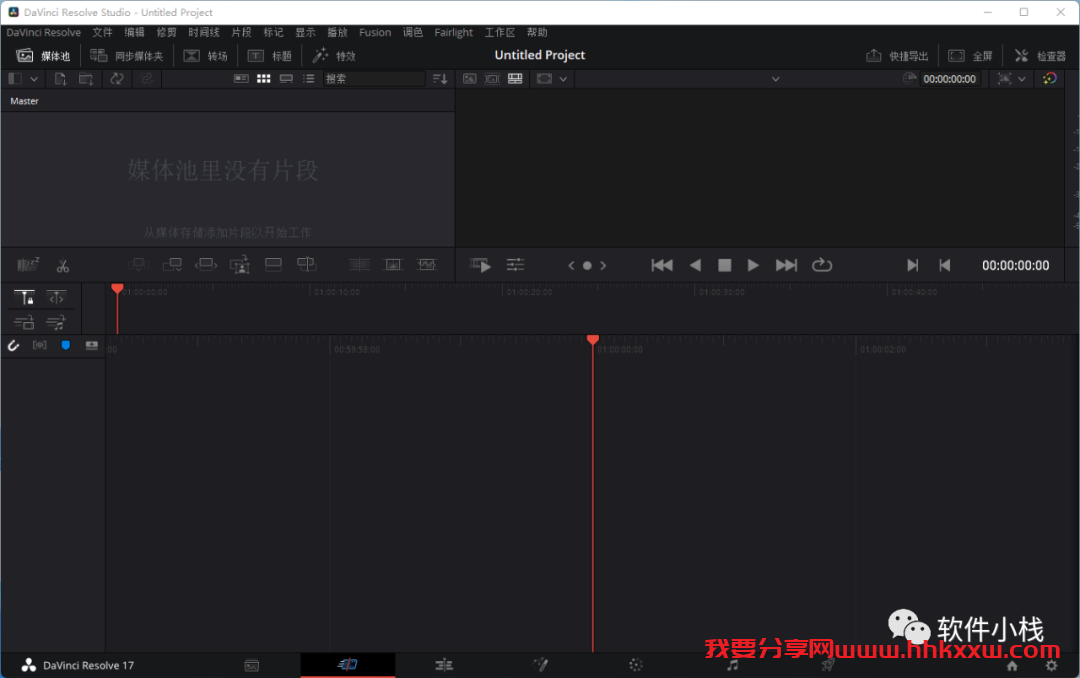This screenshot has width=1080, height=678.
Task: Click the upper timeline red playhead handle
Action: tap(117, 288)
